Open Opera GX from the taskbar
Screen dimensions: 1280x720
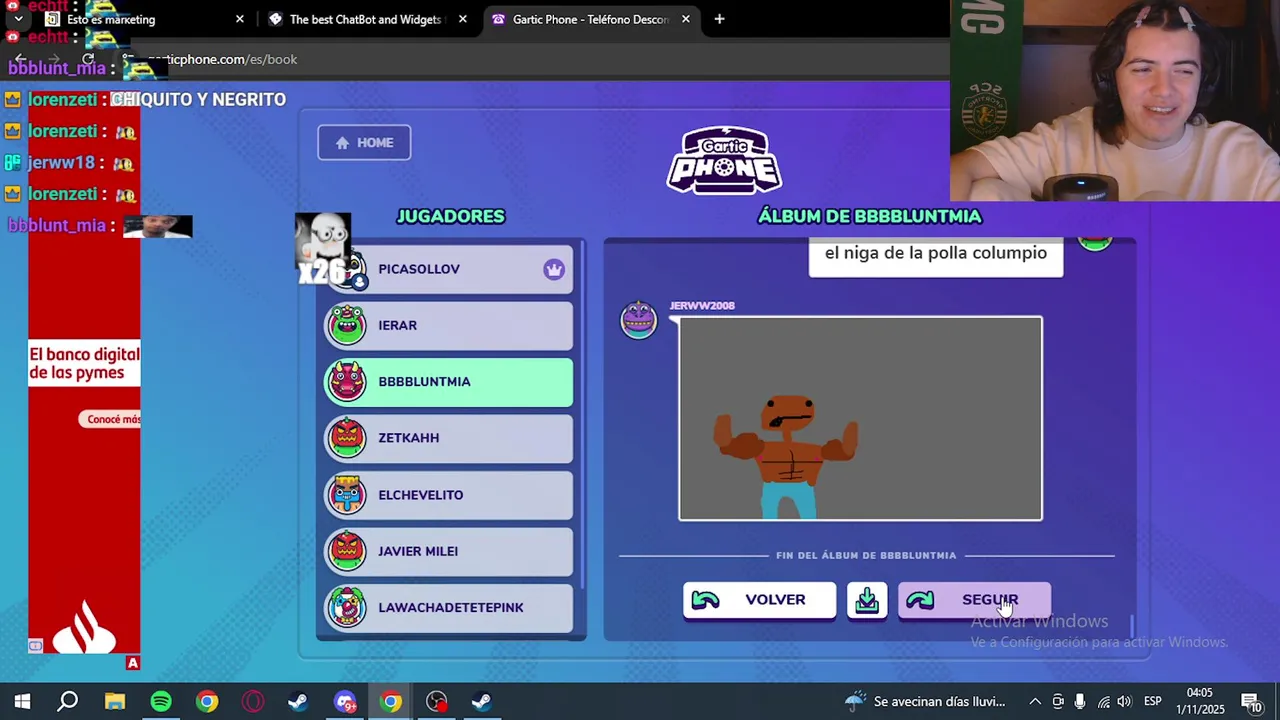[253, 701]
